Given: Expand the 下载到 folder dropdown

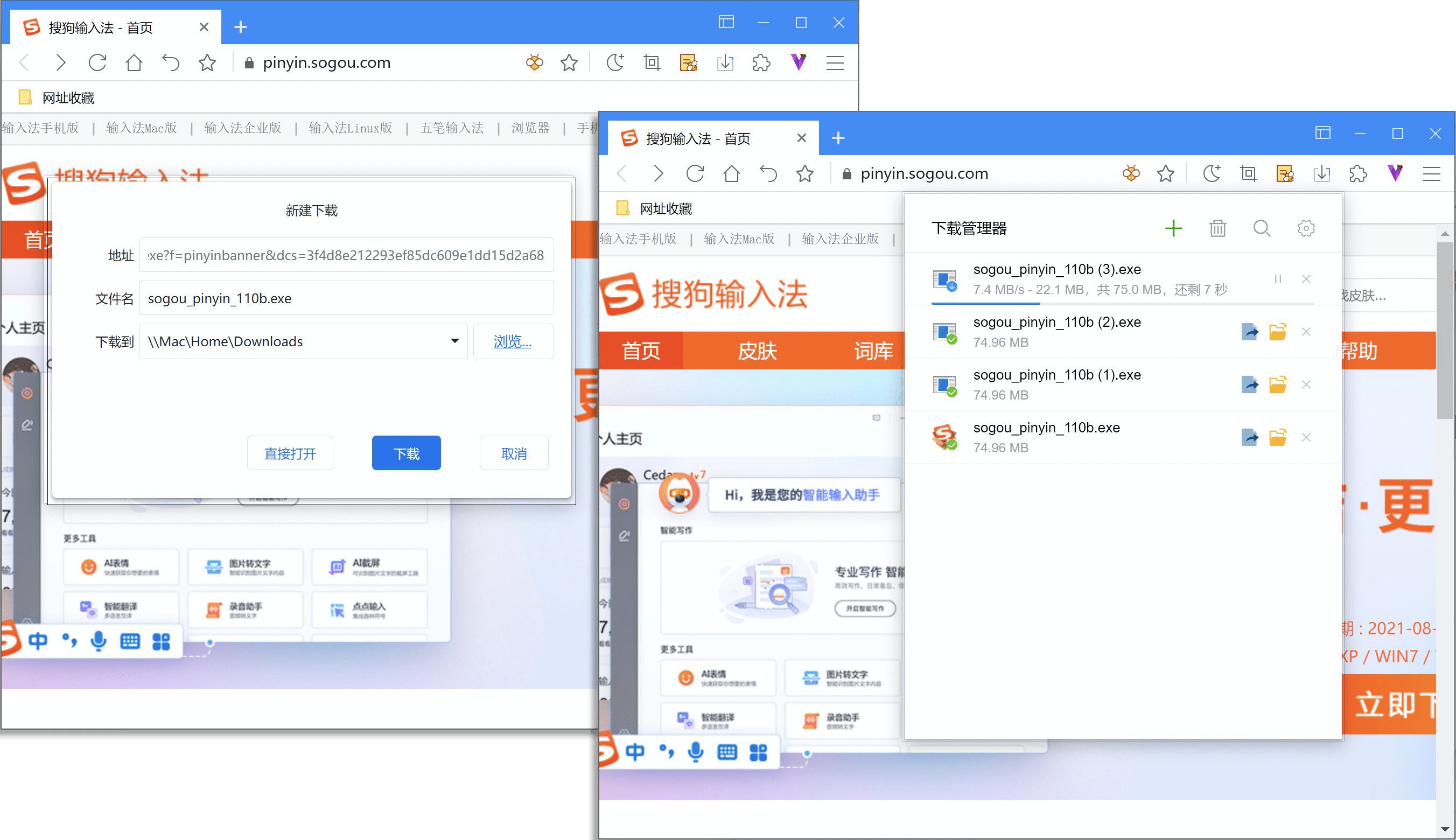Looking at the screenshot, I should (x=454, y=341).
